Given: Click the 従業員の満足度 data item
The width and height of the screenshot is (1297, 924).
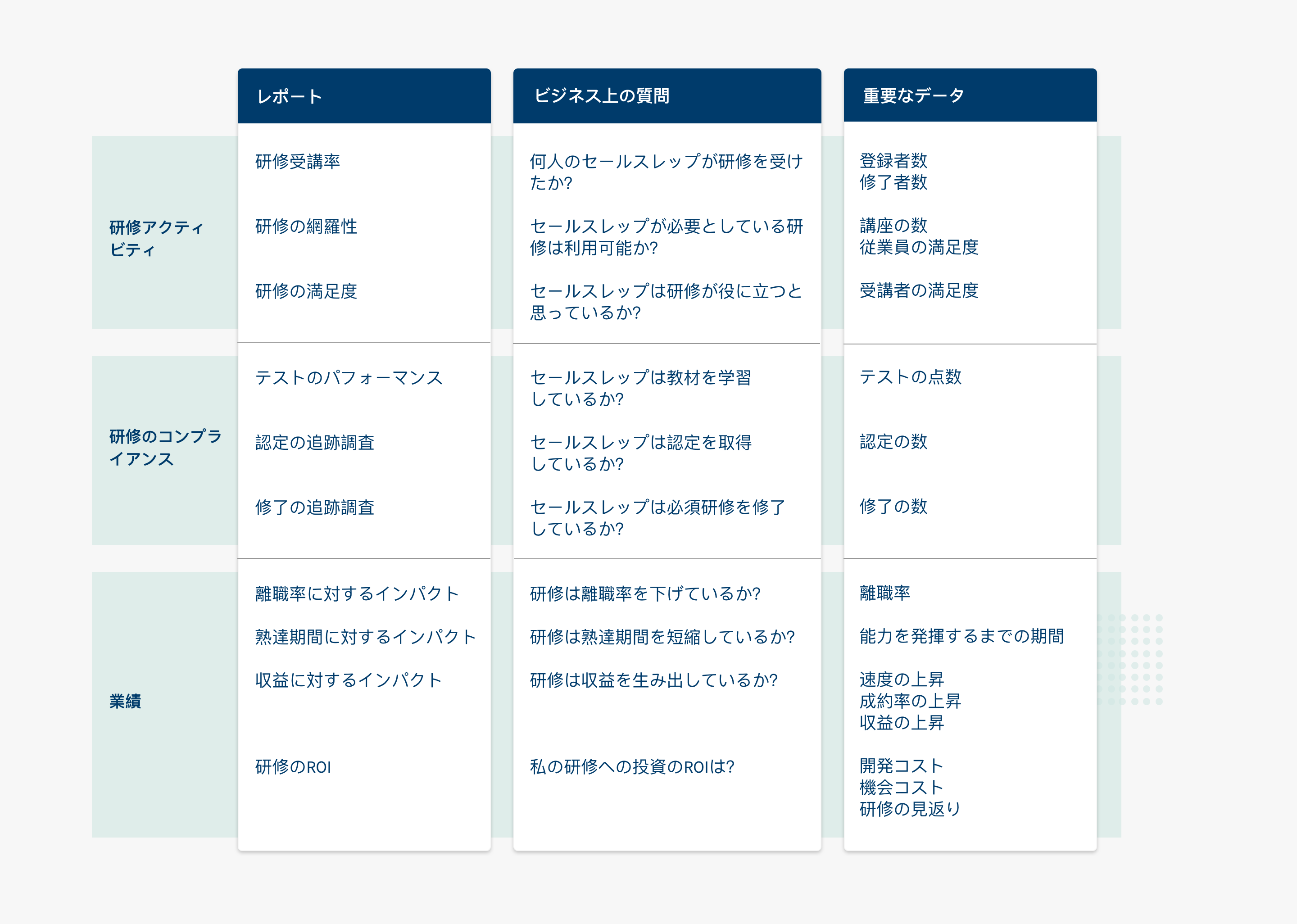Looking at the screenshot, I should pyautogui.click(x=919, y=247).
